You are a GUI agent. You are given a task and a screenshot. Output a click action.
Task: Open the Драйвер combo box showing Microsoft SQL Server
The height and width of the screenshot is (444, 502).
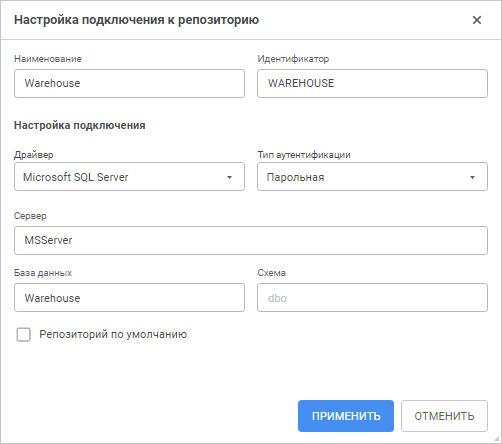129,177
